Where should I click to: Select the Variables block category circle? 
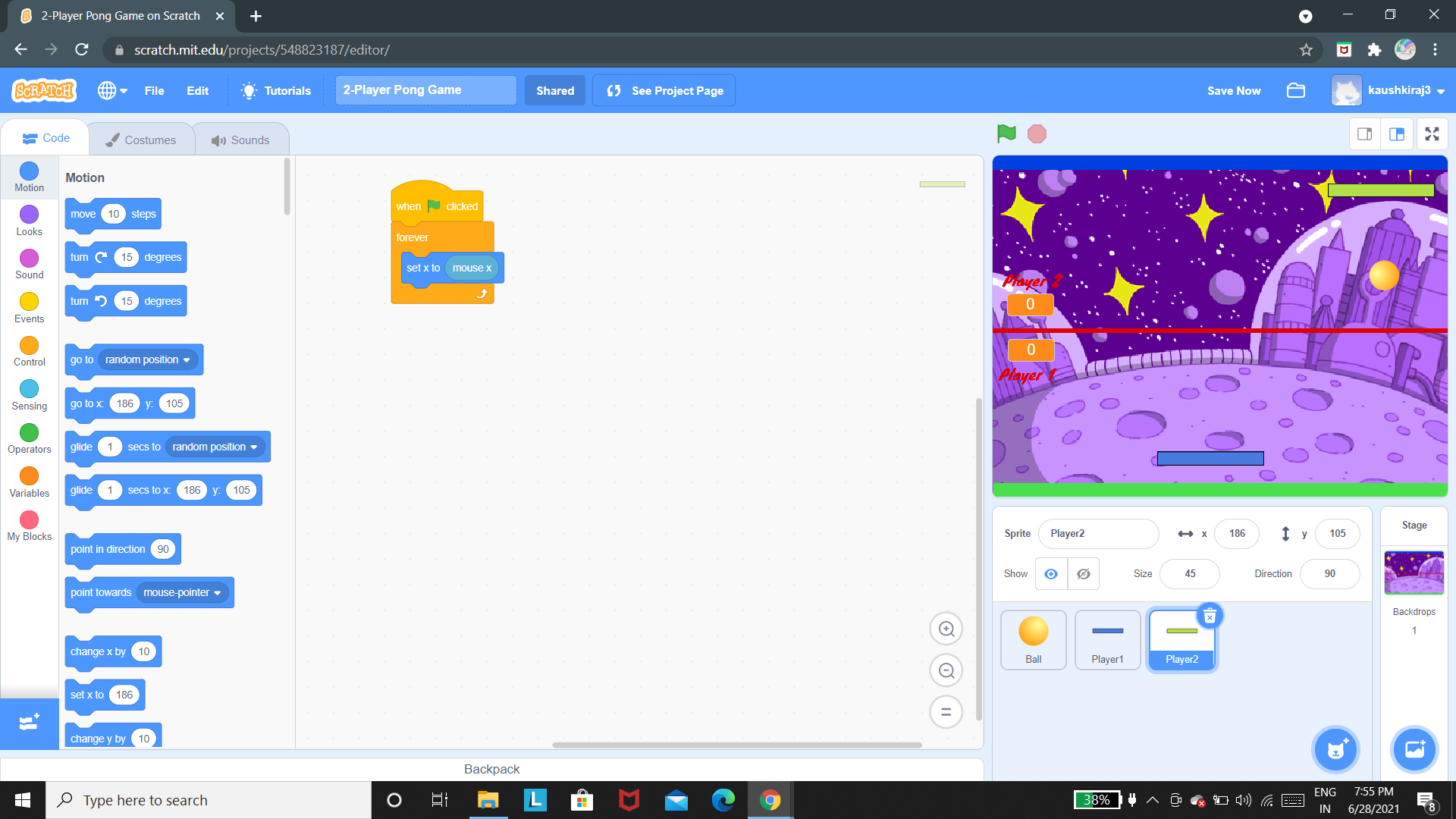pos(29,476)
